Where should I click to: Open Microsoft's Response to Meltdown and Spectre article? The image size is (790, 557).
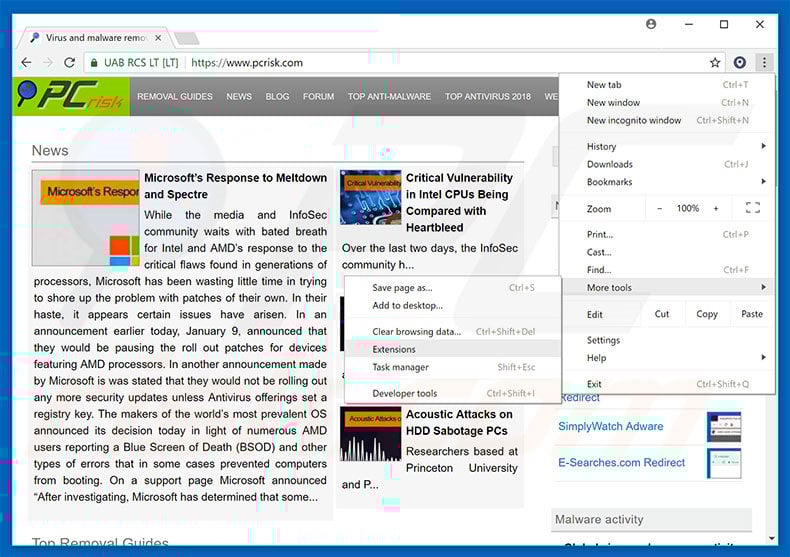235,186
